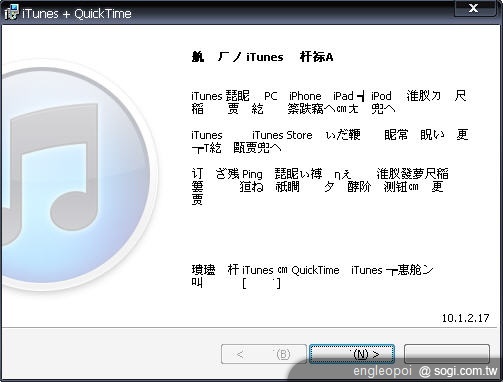Click the paragraph mentioning Ping
The image size is (503, 382).
[320, 186]
